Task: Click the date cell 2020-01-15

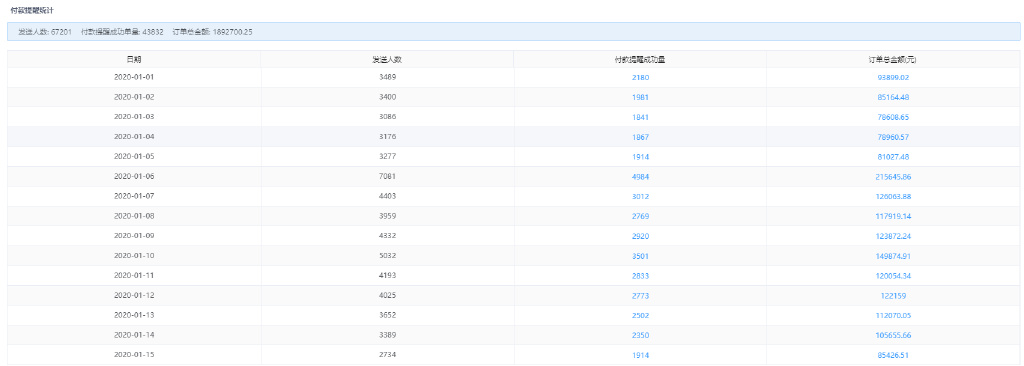Action: (x=134, y=356)
